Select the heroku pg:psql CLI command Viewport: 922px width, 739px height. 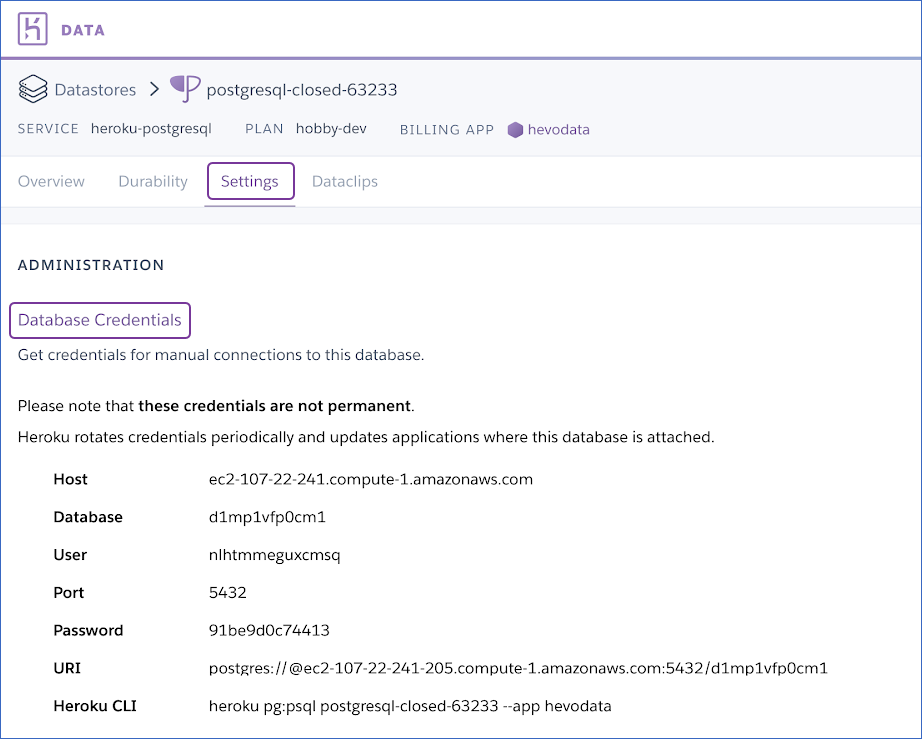(410, 705)
